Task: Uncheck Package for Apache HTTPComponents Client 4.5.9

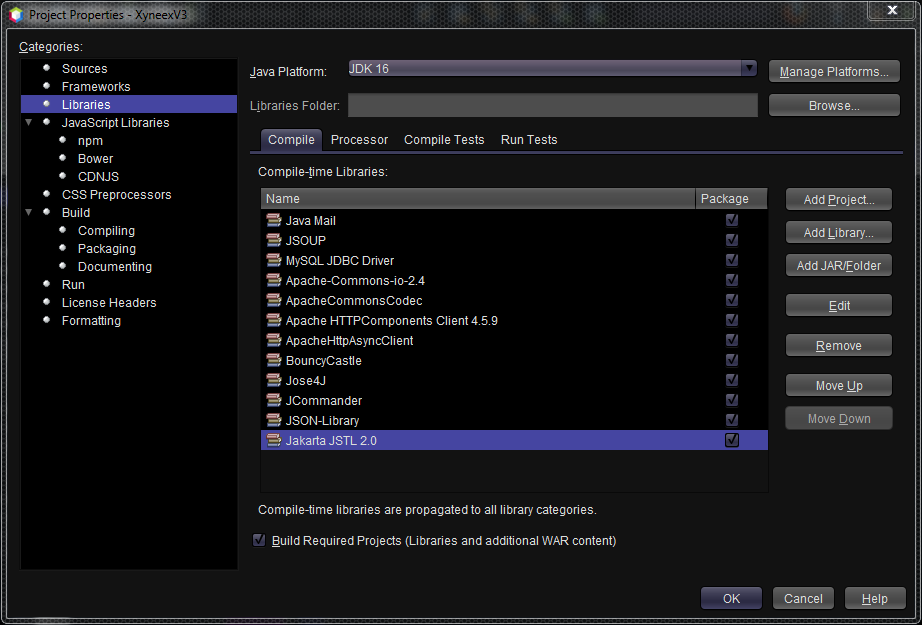Action: 731,320
